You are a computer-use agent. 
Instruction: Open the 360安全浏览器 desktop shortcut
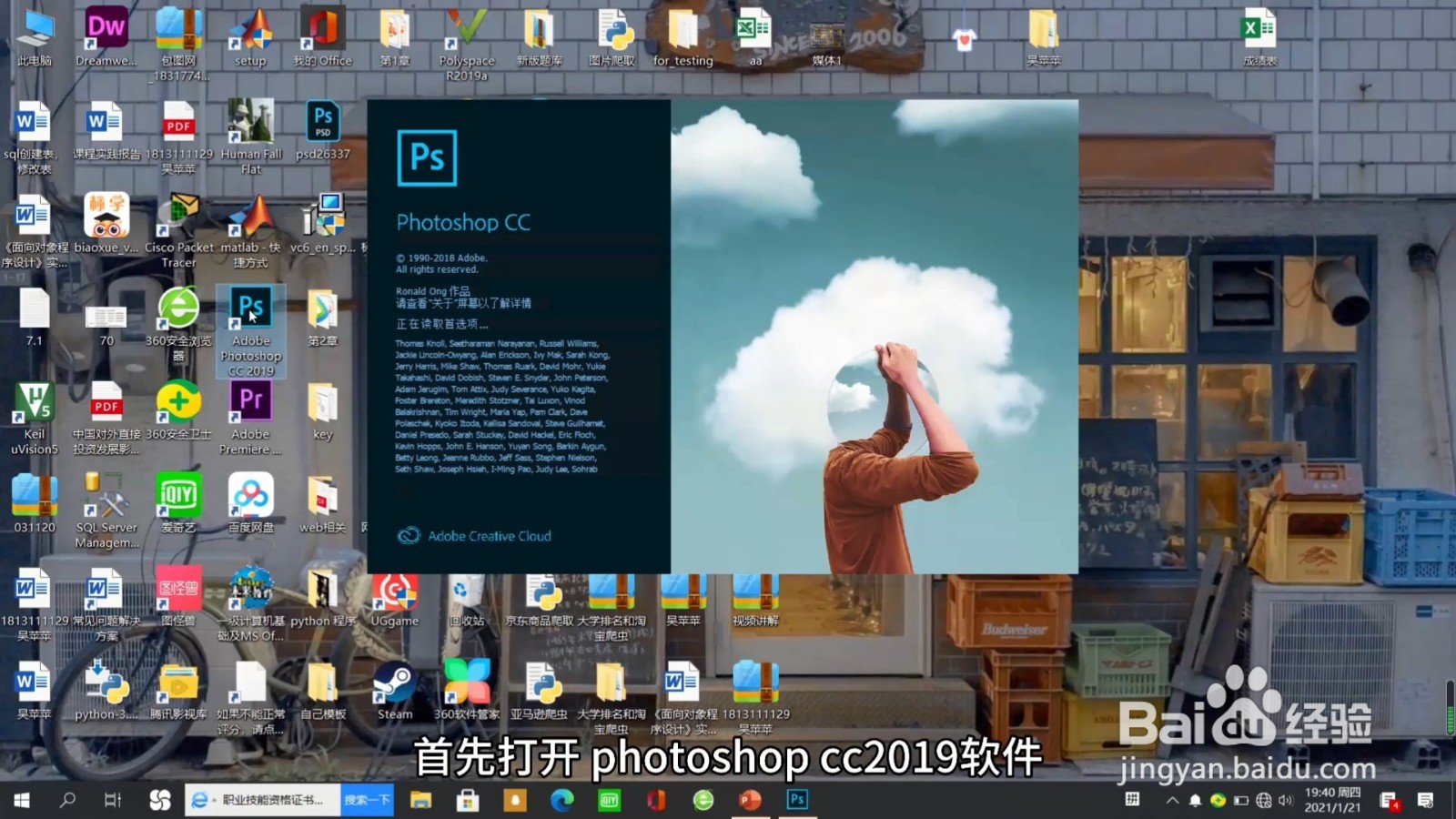179,325
